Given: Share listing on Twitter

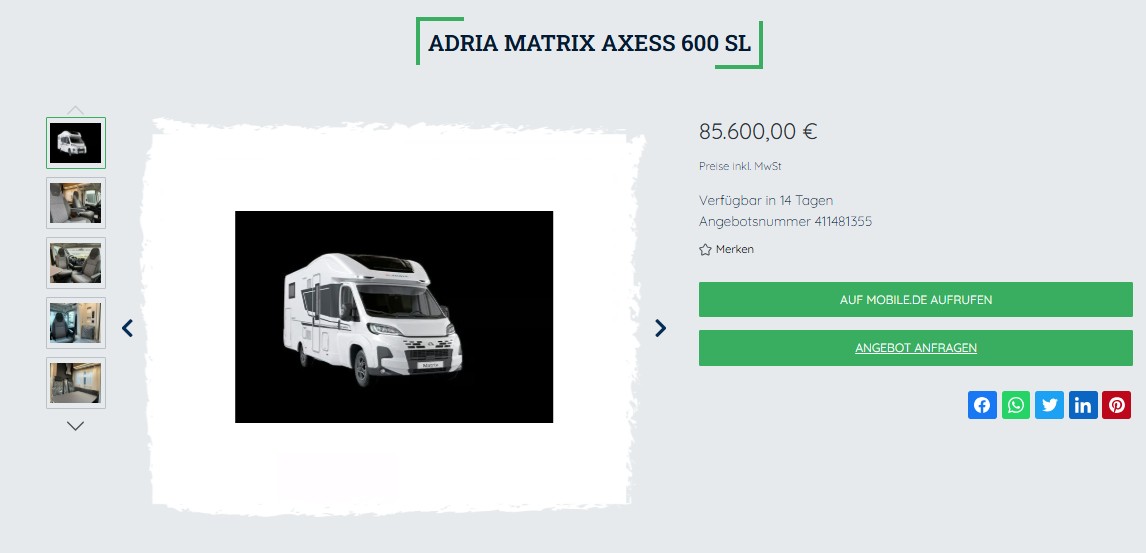Looking at the screenshot, I should tap(1050, 405).
